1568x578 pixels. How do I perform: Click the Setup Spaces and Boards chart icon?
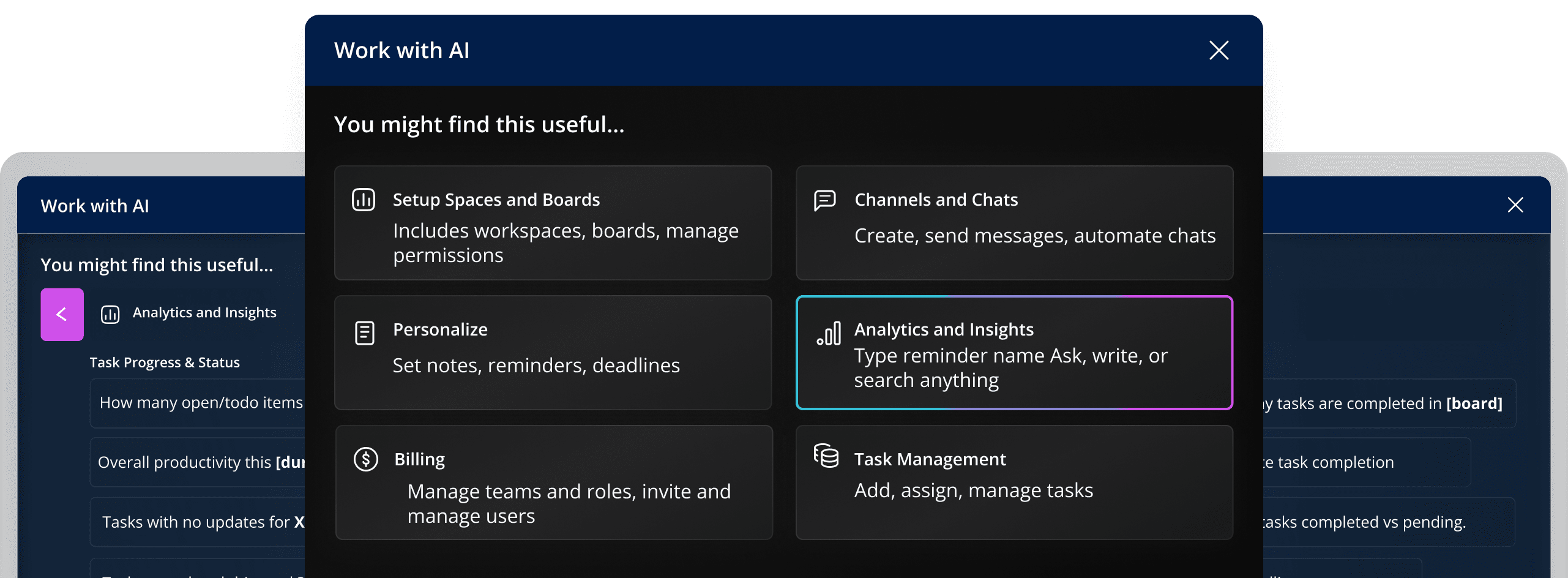(x=364, y=200)
